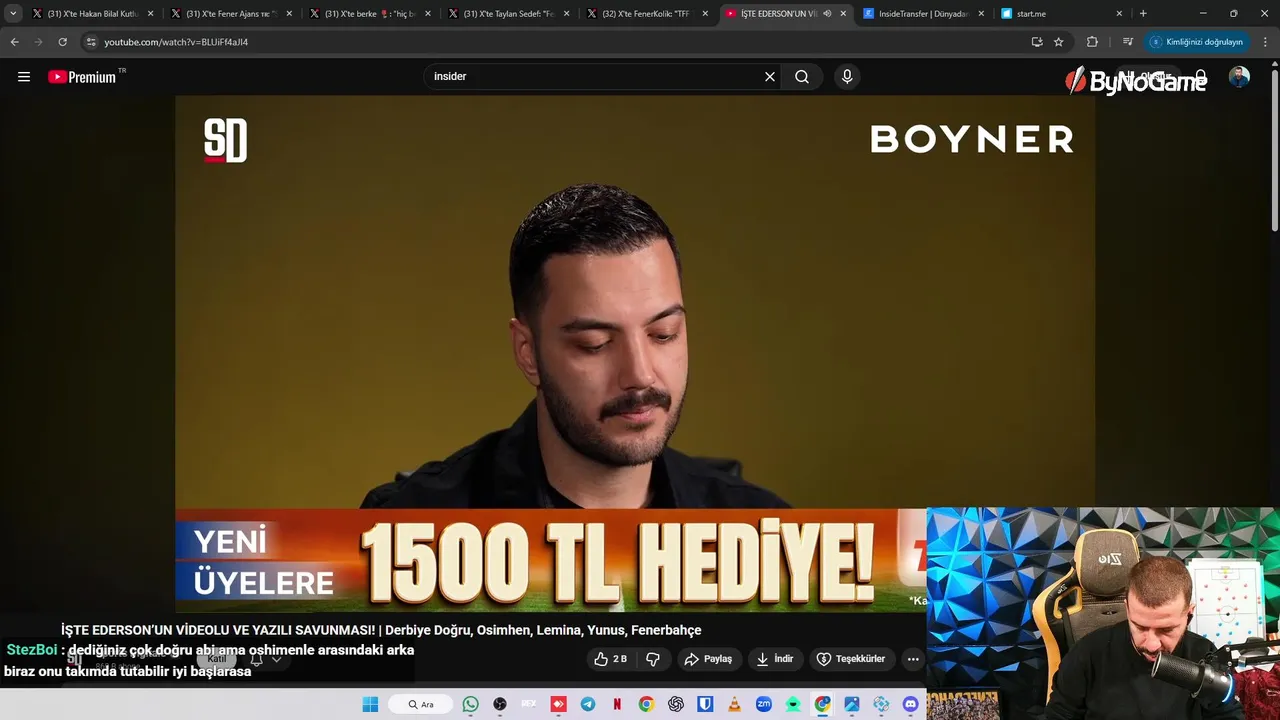Open Discord from the taskbar
This screenshot has width=1280, height=720.
[x=910, y=704]
